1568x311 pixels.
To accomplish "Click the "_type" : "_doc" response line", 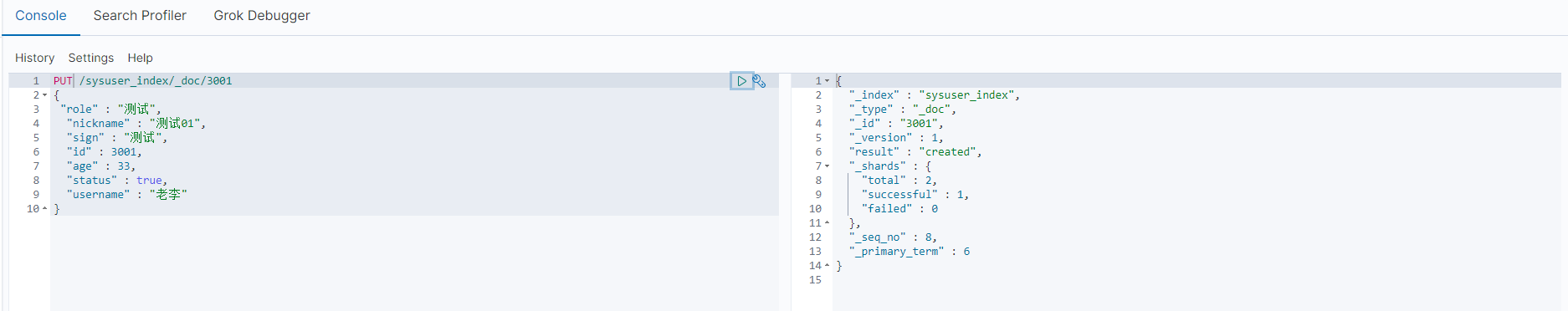I will coord(903,110).
